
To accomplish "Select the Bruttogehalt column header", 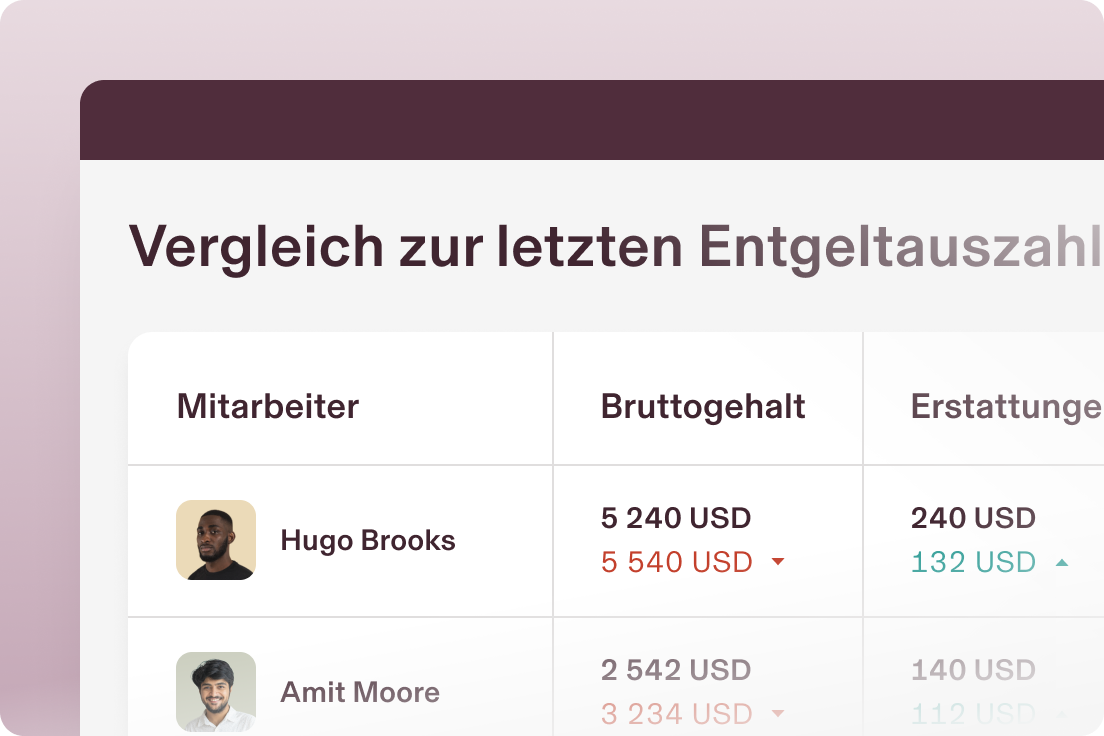I will click(703, 406).
